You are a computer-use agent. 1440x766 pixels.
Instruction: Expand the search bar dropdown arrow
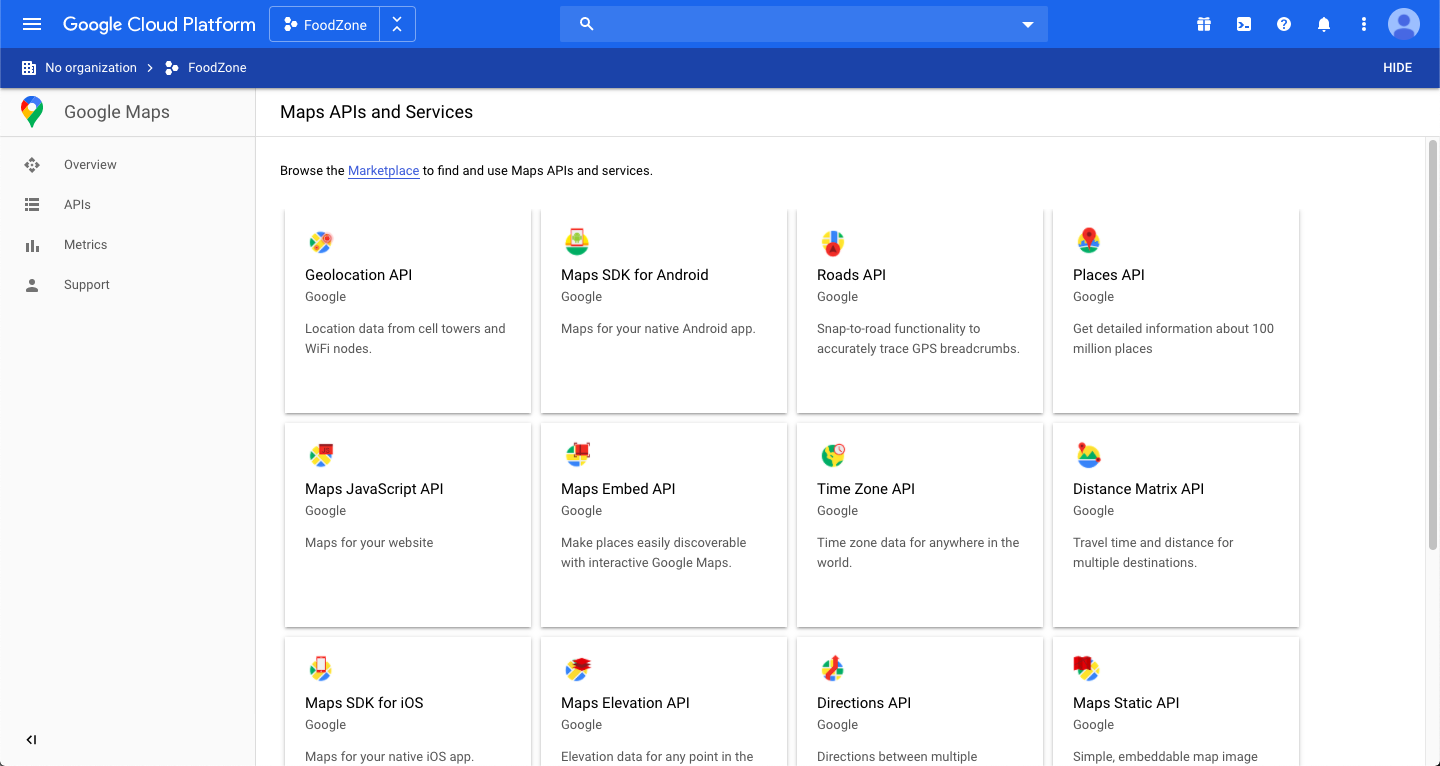[x=1028, y=25]
